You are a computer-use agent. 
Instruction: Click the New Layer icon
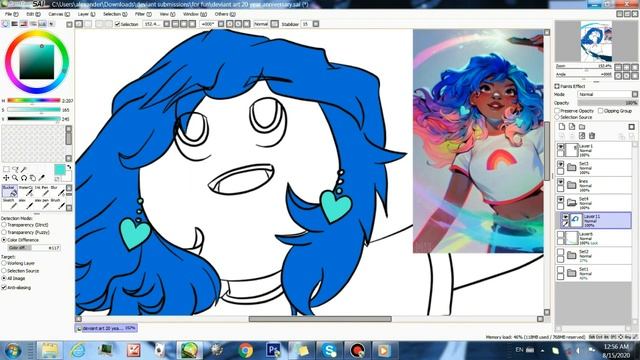click(562, 127)
